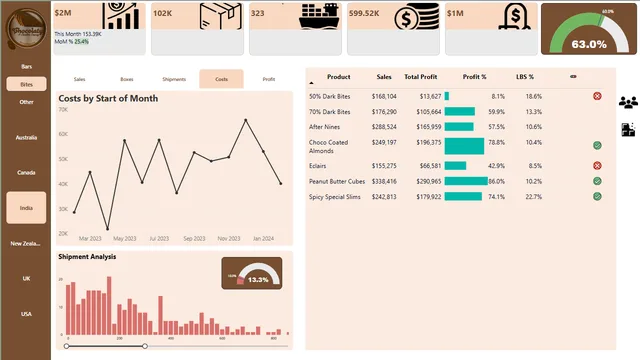Click the 63.0% gauge card

pyautogui.click(x=589, y=29)
